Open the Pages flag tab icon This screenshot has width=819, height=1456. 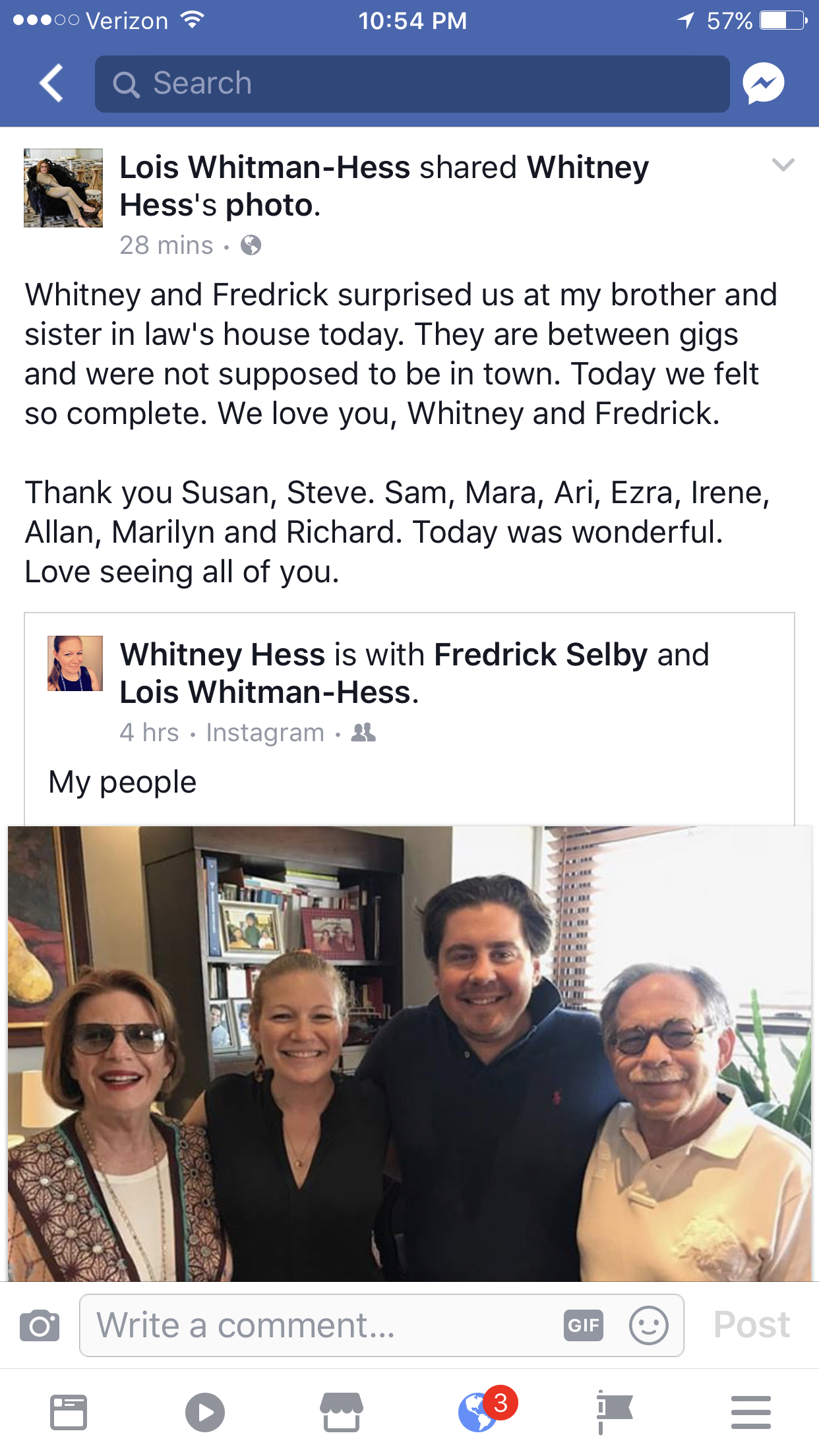(x=614, y=1412)
